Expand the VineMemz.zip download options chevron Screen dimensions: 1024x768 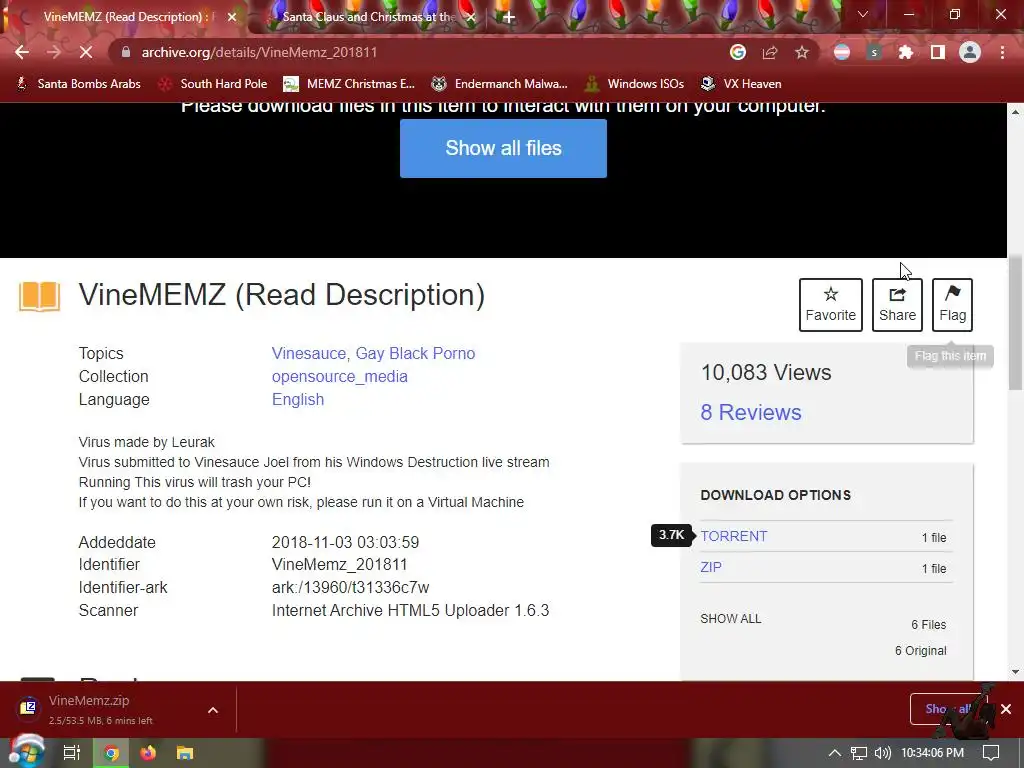pos(213,710)
